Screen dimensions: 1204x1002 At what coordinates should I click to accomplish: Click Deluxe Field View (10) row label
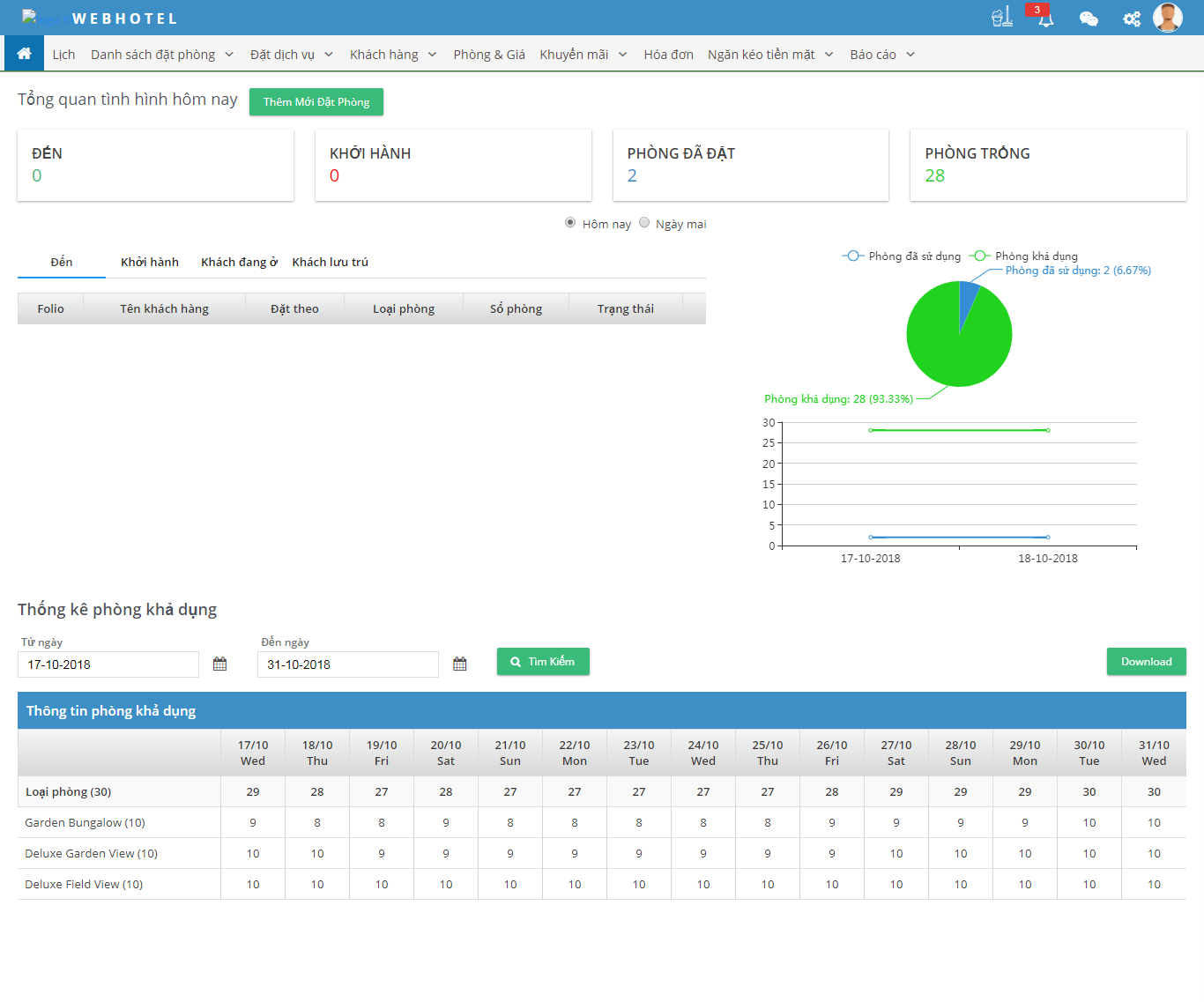(x=84, y=884)
